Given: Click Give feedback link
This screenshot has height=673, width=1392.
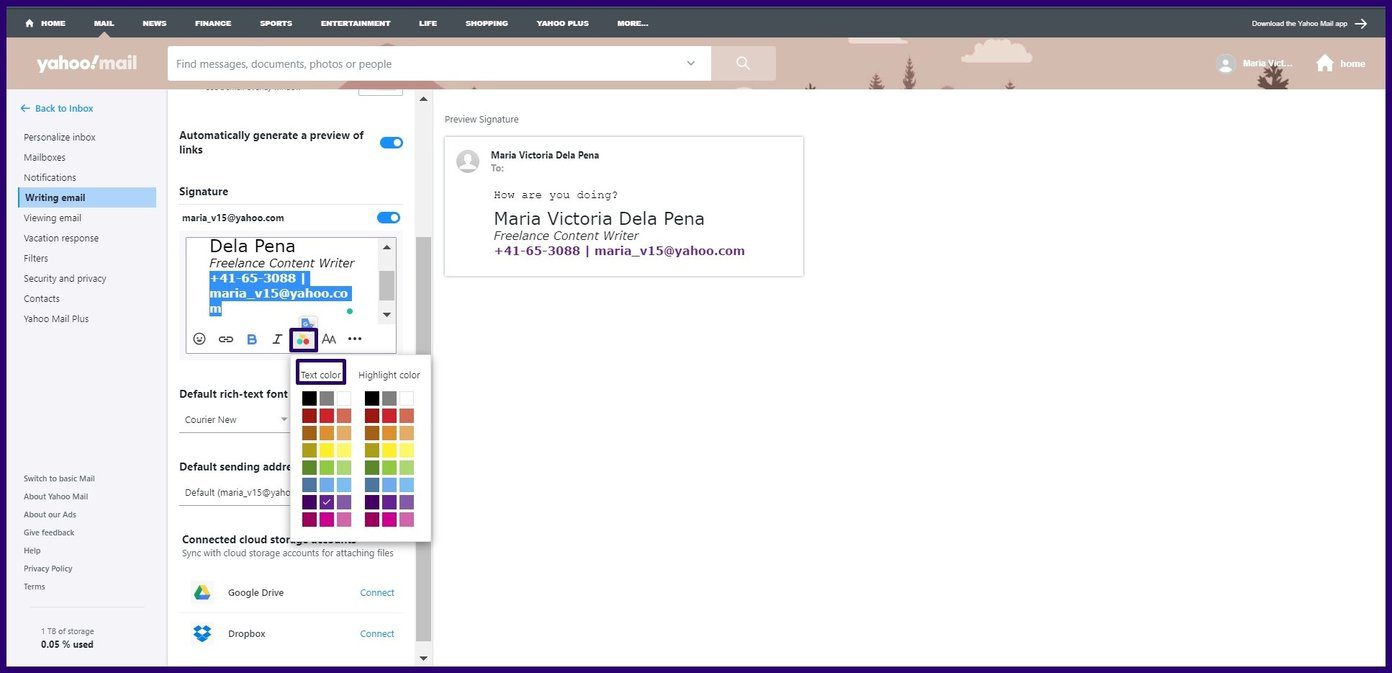Looking at the screenshot, I should [49, 532].
